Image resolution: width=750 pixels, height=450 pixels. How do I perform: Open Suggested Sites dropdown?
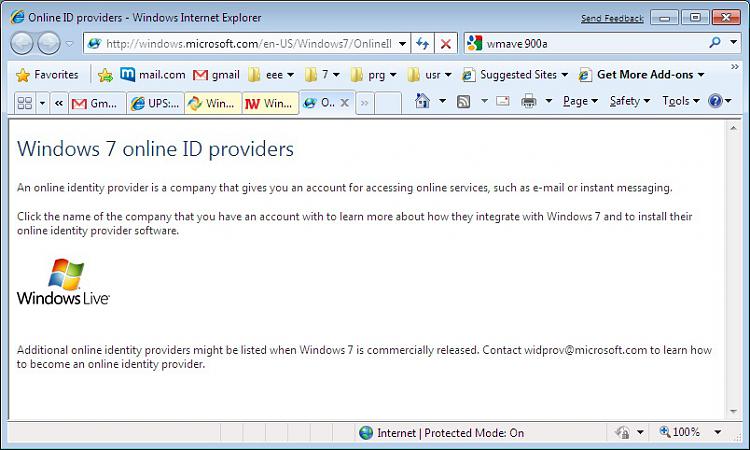[x=515, y=75]
